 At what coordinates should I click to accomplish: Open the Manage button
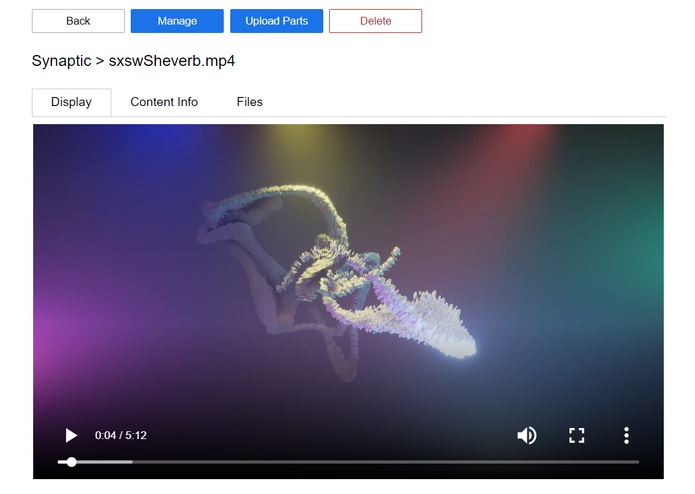pos(177,21)
